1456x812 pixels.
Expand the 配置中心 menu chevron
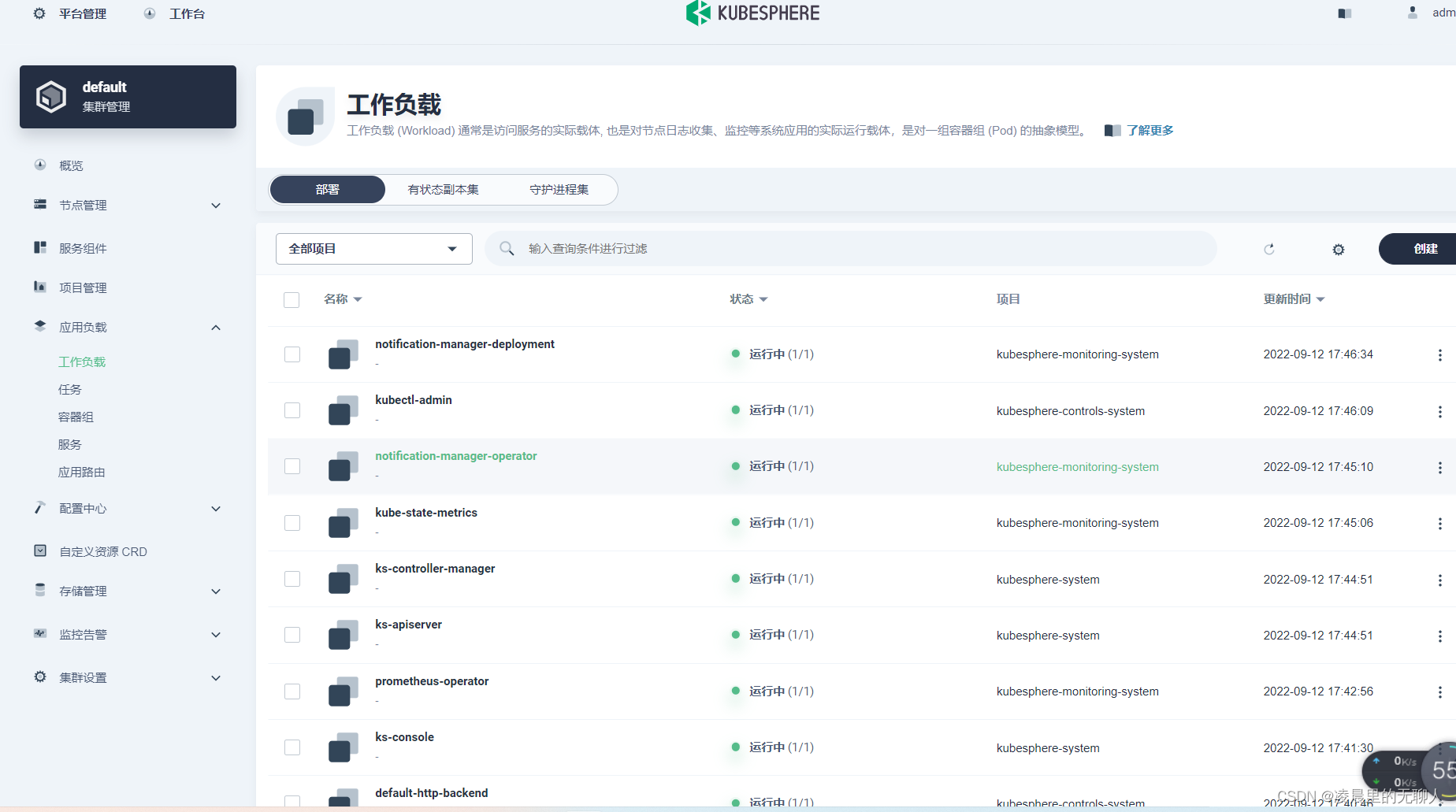(x=216, y=509)
